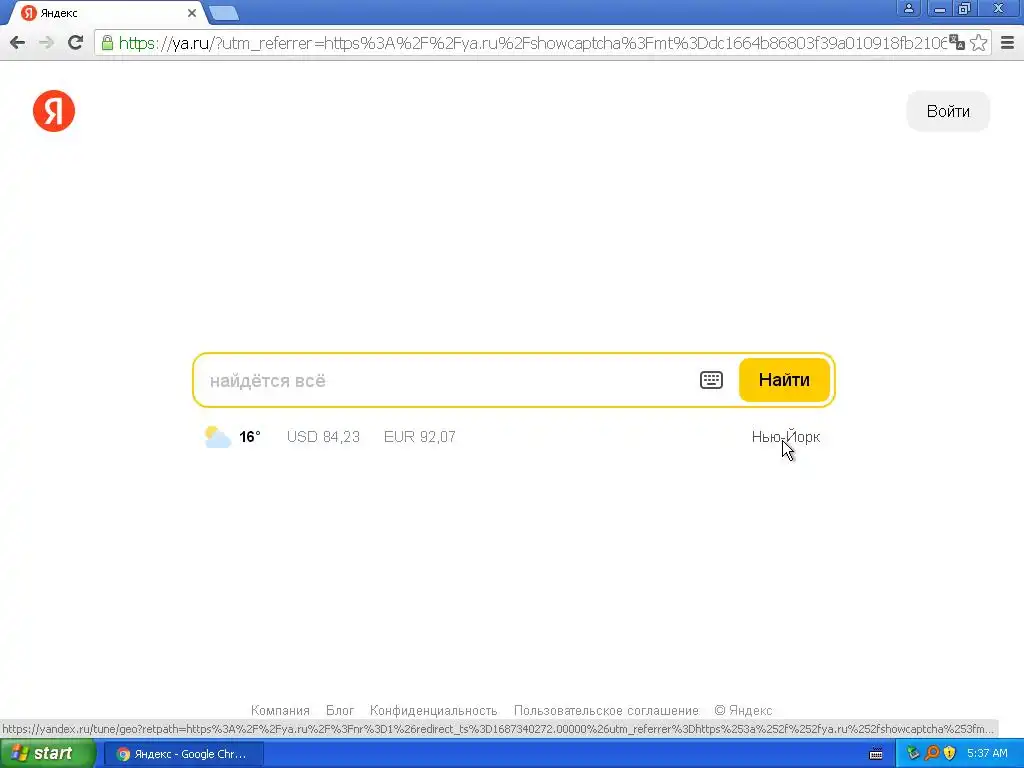Click the weather cloud icon
The image size is (1024, 768).
(217, 437)
